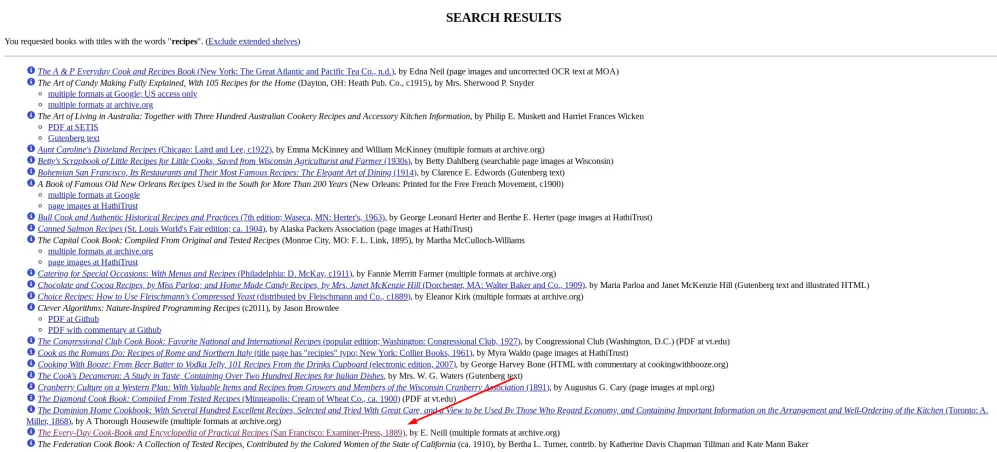Open multiple formats at Google; US access only
The height and width of the screenshot is (452, 997).
point(123,93)
